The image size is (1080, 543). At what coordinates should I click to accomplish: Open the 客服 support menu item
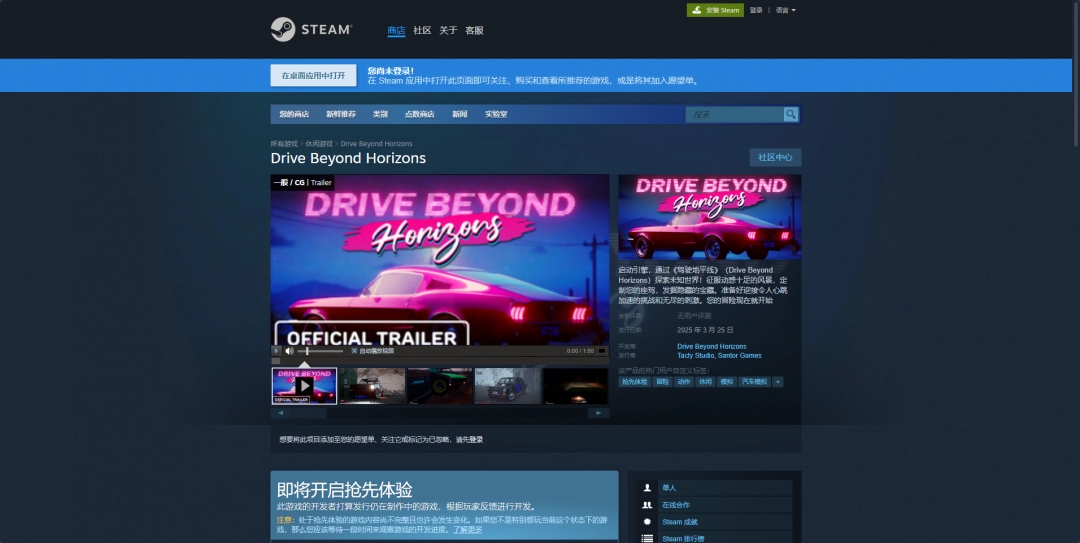[474, 30]
